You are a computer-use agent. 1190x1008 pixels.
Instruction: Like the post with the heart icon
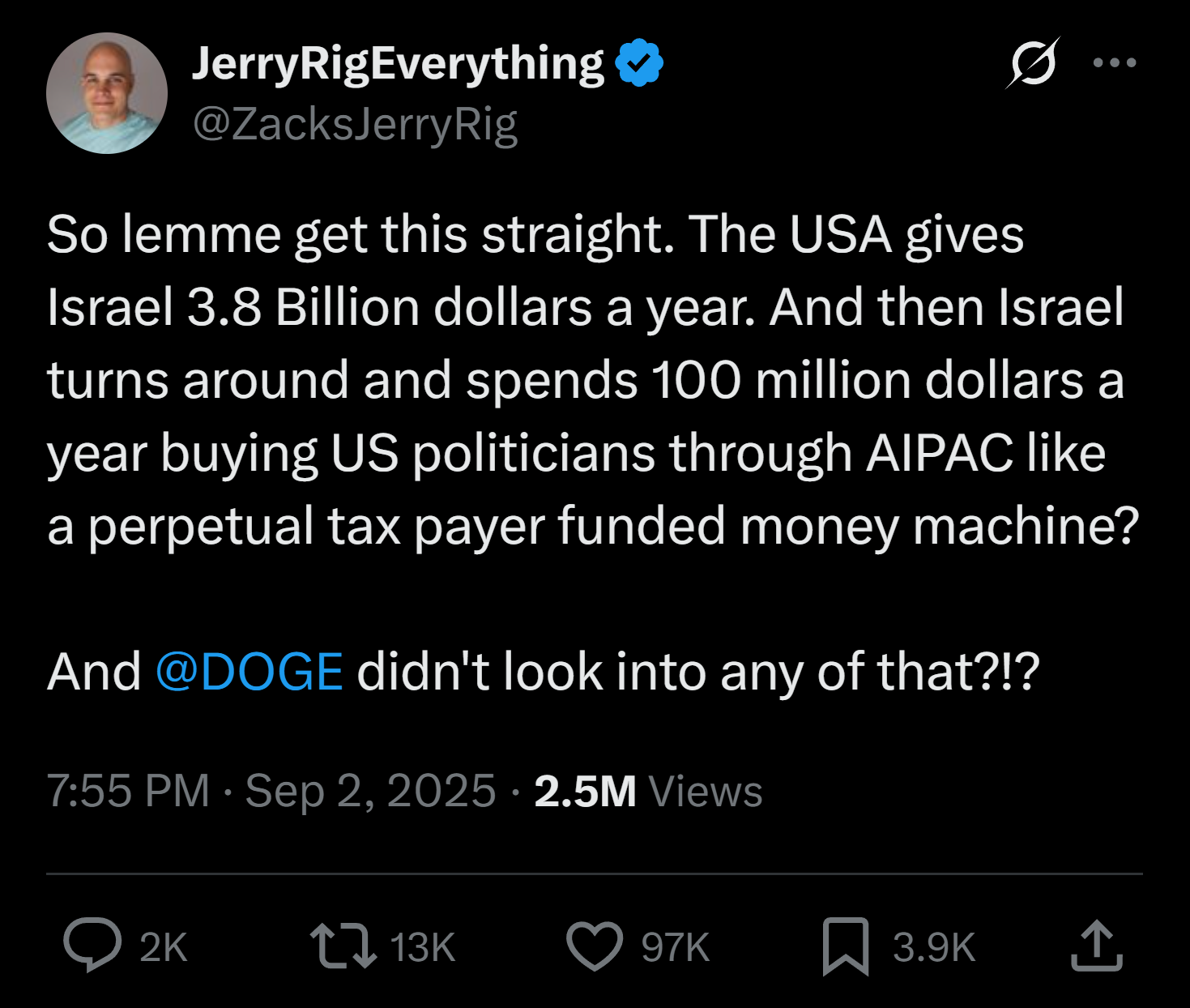point(595,946)
